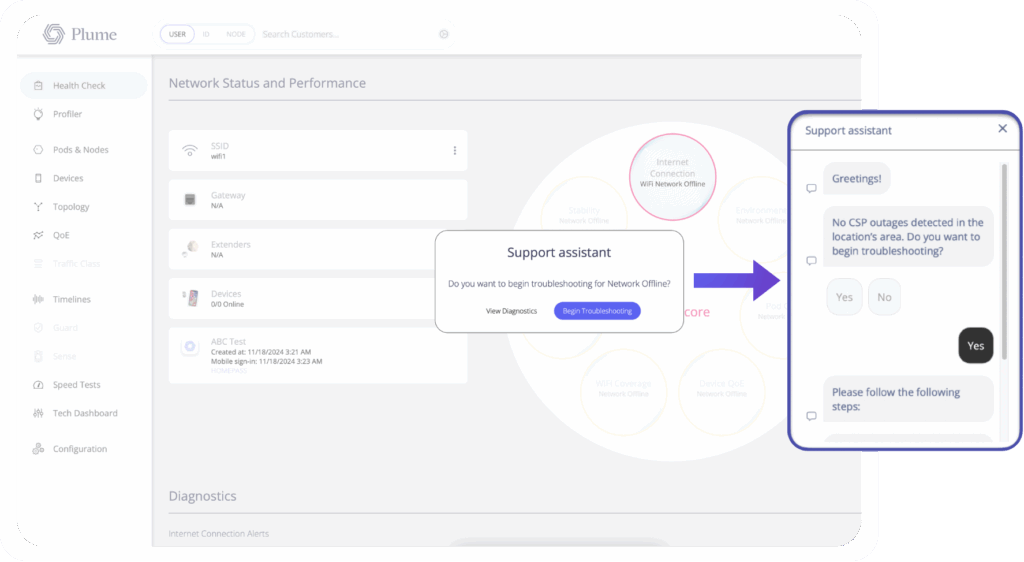
Task: Open the SSID card three-dot menu
Action: [455, 151]
